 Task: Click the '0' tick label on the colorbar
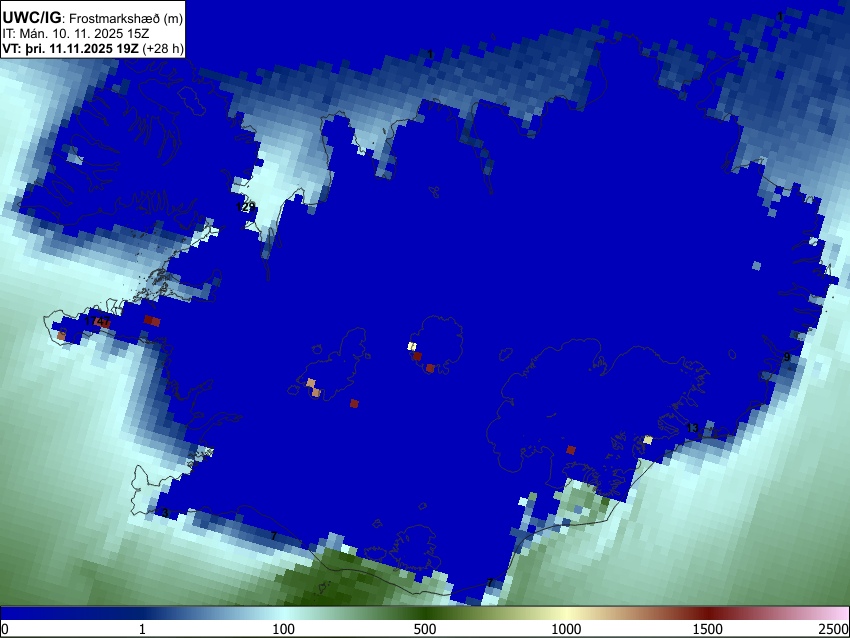point(5,629)
